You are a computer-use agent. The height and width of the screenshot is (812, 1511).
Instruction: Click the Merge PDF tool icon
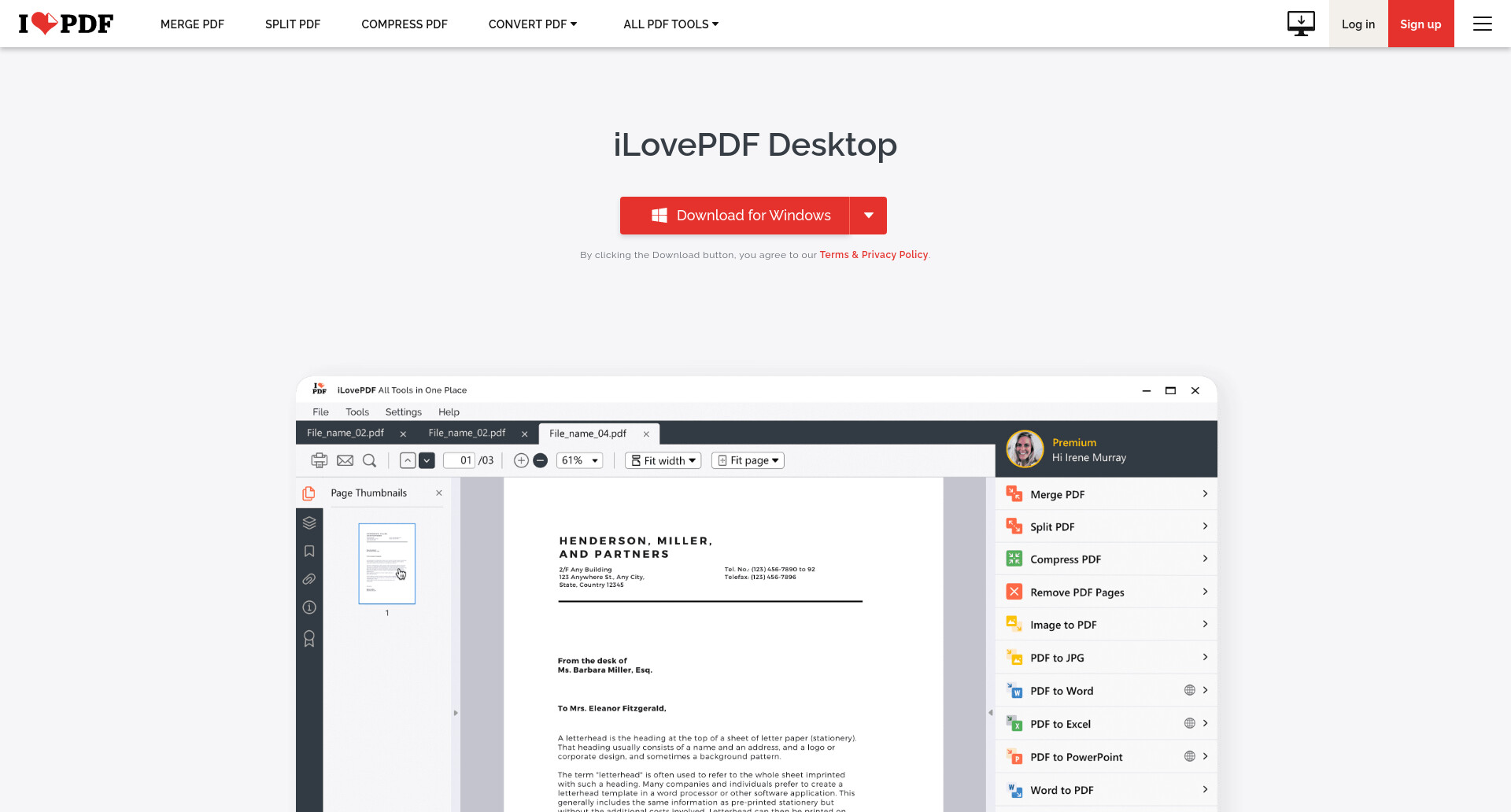(1014, 493)
